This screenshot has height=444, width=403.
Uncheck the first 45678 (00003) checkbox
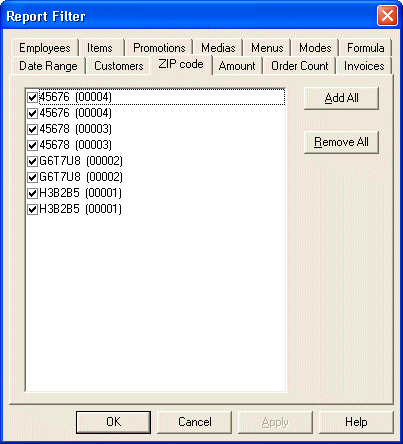32,129
